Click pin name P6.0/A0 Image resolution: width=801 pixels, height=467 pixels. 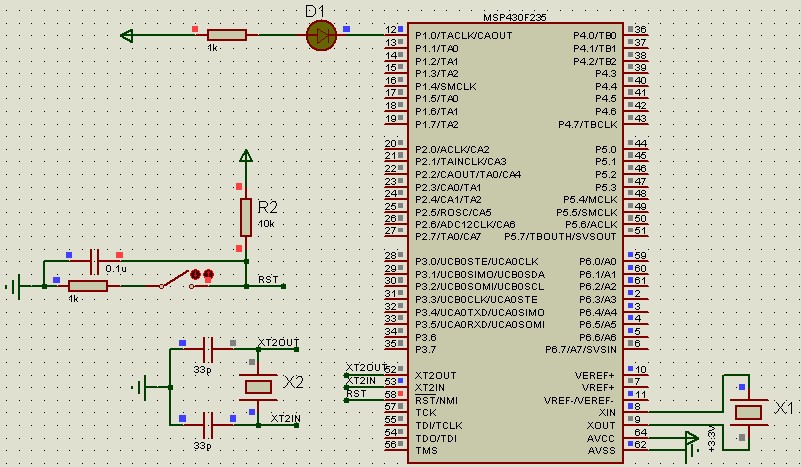tap(598, 262)
